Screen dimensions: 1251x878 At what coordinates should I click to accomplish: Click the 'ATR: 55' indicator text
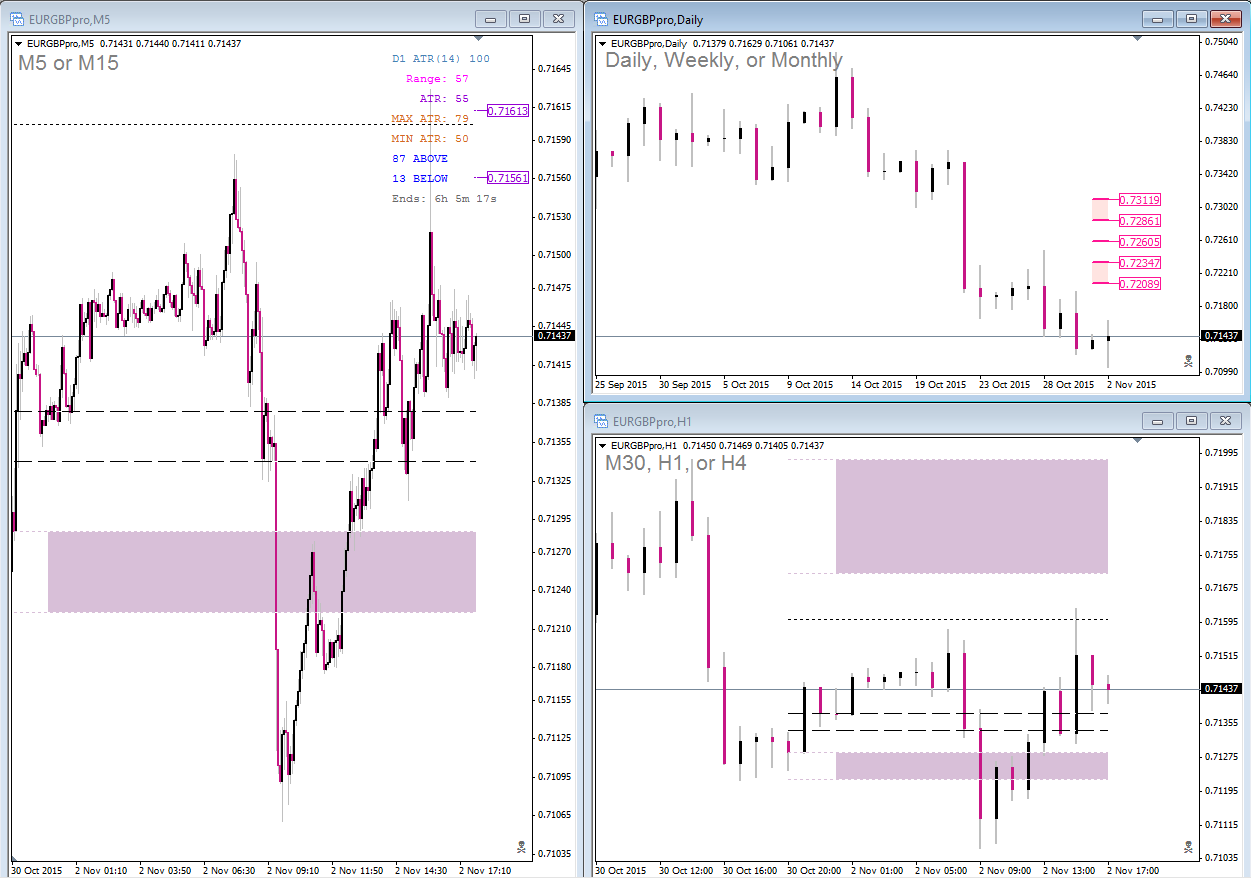[x=444, y=99]
